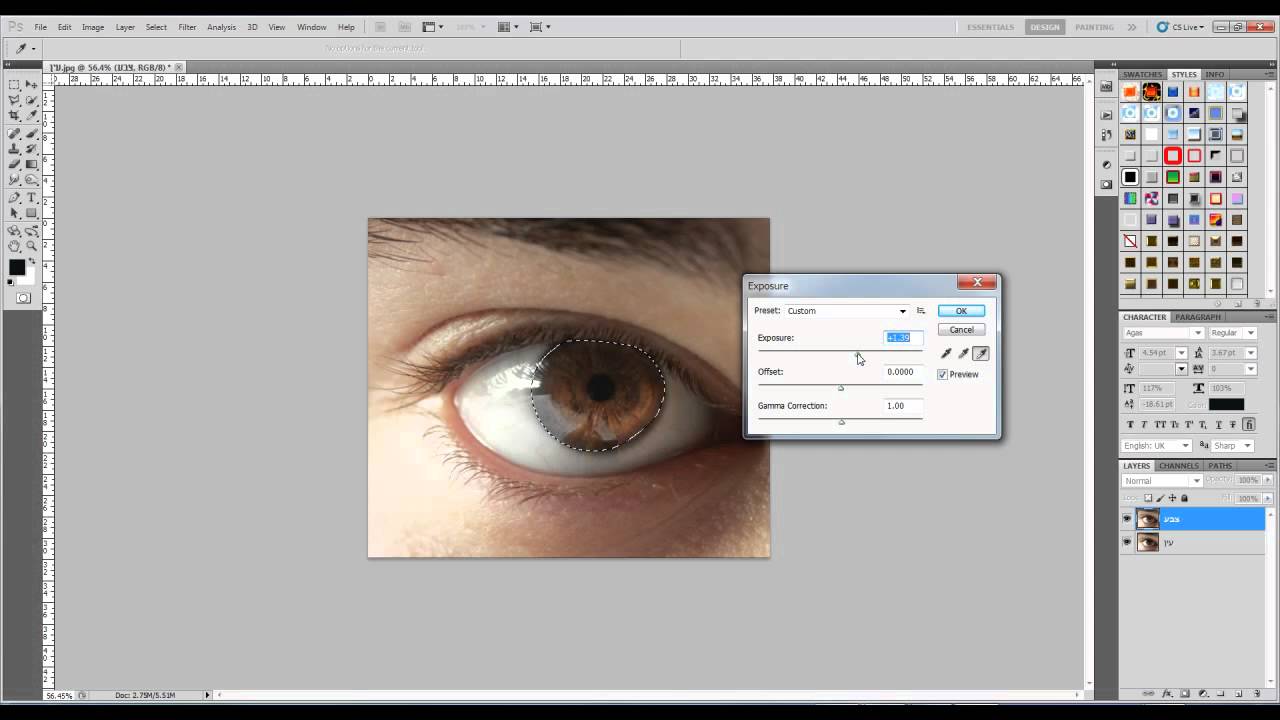Hide the top selected layer

(x=1127, y=519)
